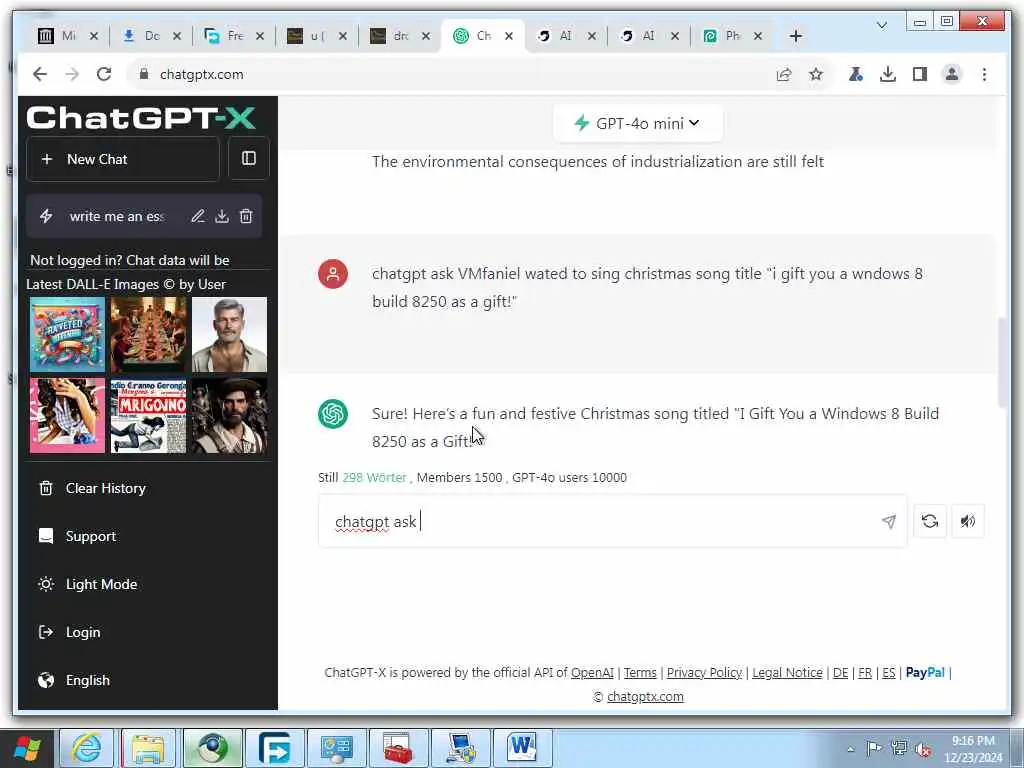The height and width of the screenshot is (768, 1024).
Task: Switch to the 'Do' download tab
Action: point(142,36)
